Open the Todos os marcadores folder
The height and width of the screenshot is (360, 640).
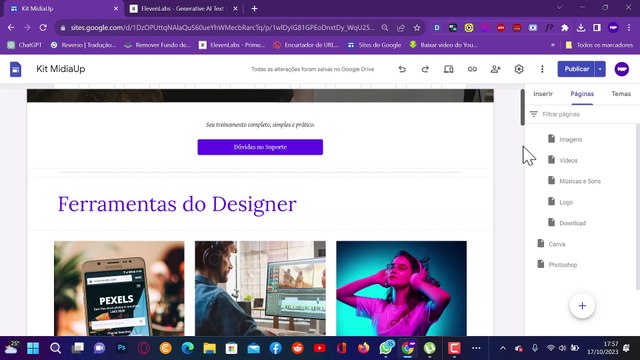click(600, 45)
